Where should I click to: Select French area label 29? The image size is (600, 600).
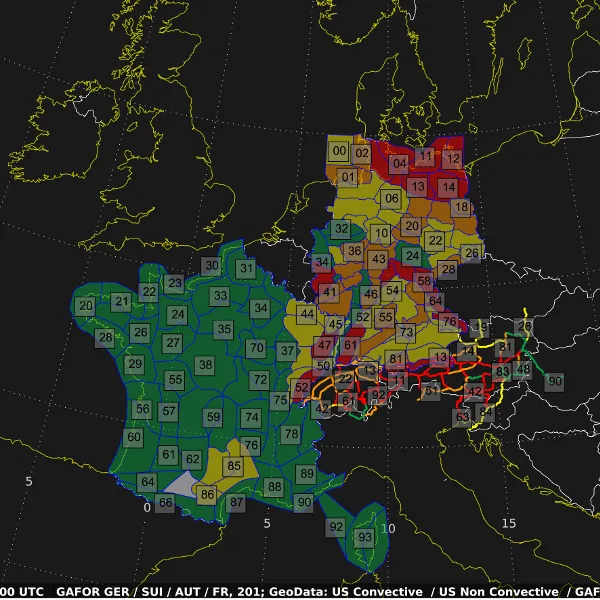[134, 364]
